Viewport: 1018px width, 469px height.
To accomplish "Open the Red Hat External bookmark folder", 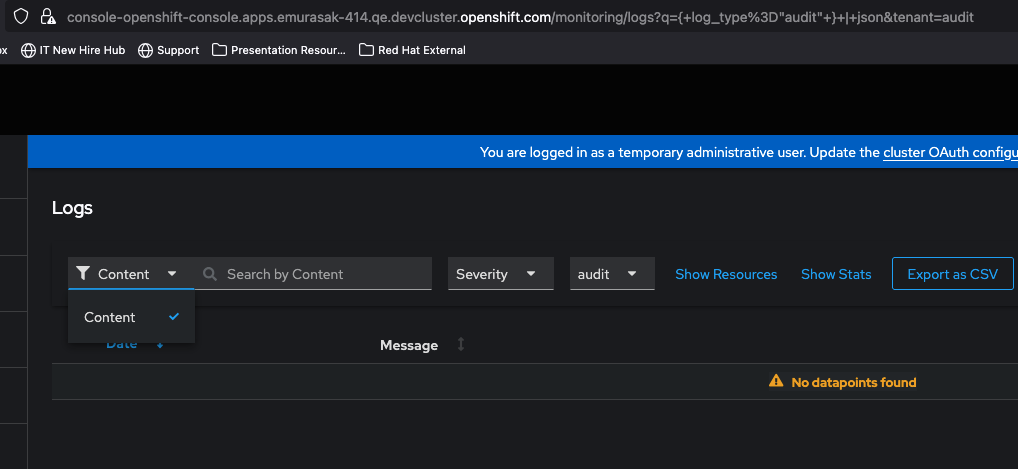I will coord(412,50).
